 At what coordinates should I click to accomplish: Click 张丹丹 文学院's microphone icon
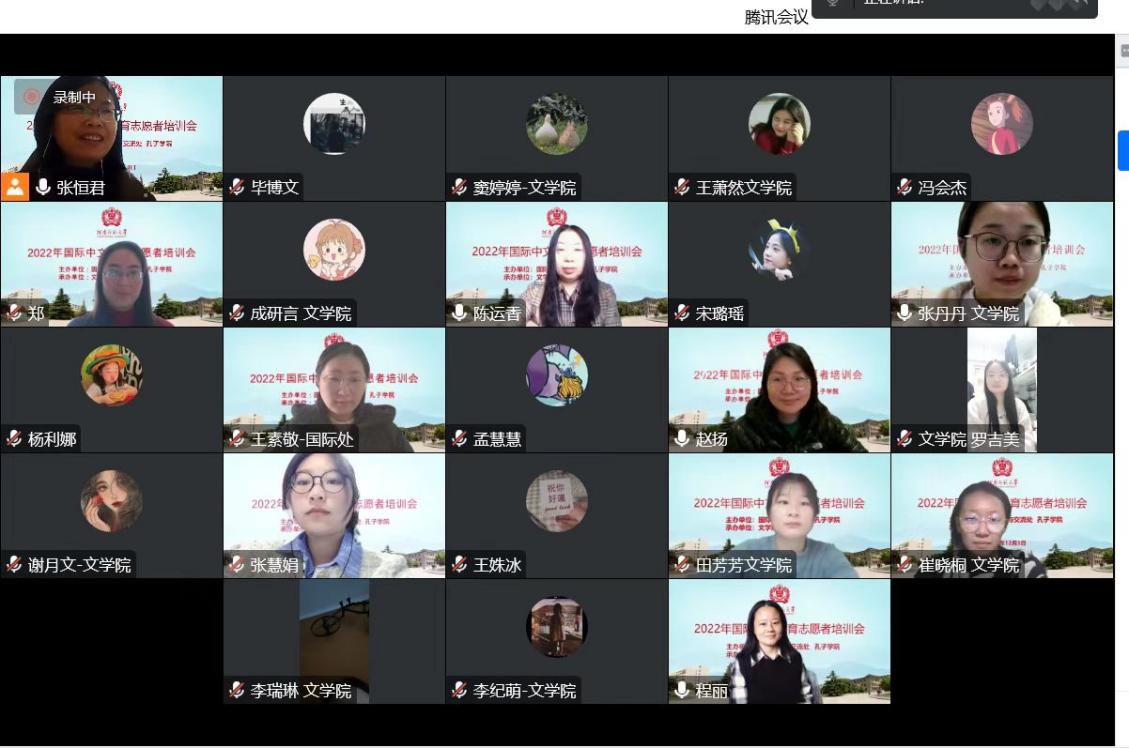(905, 313)
